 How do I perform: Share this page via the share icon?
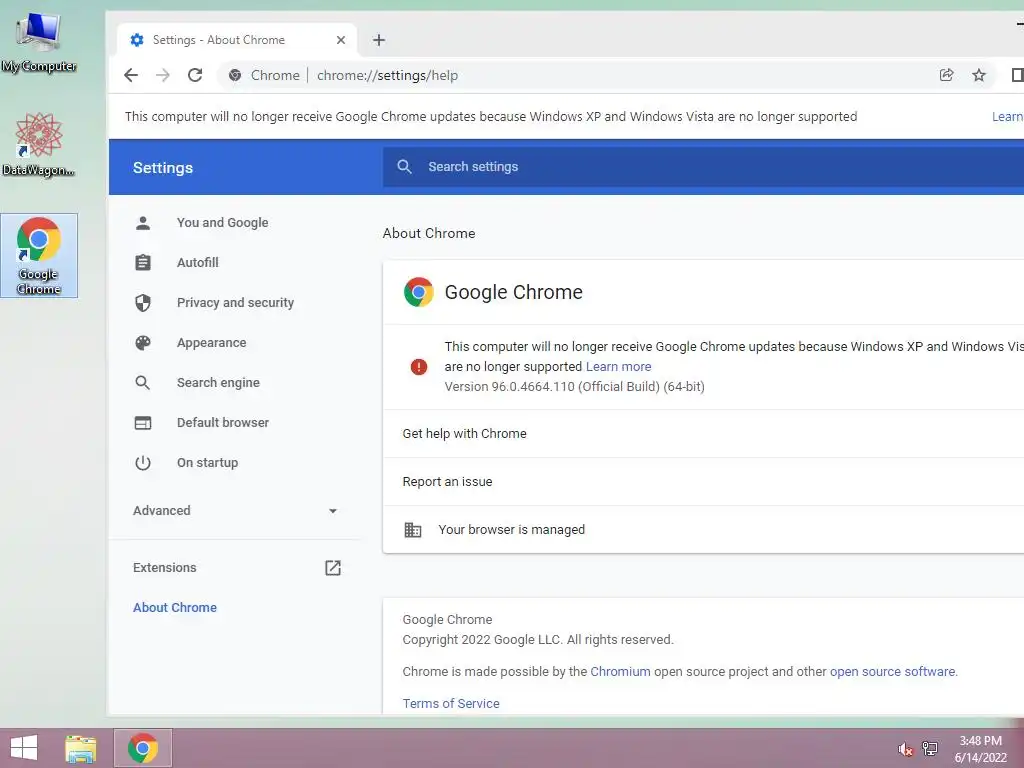pyautogui.click(x=946, y=75)
